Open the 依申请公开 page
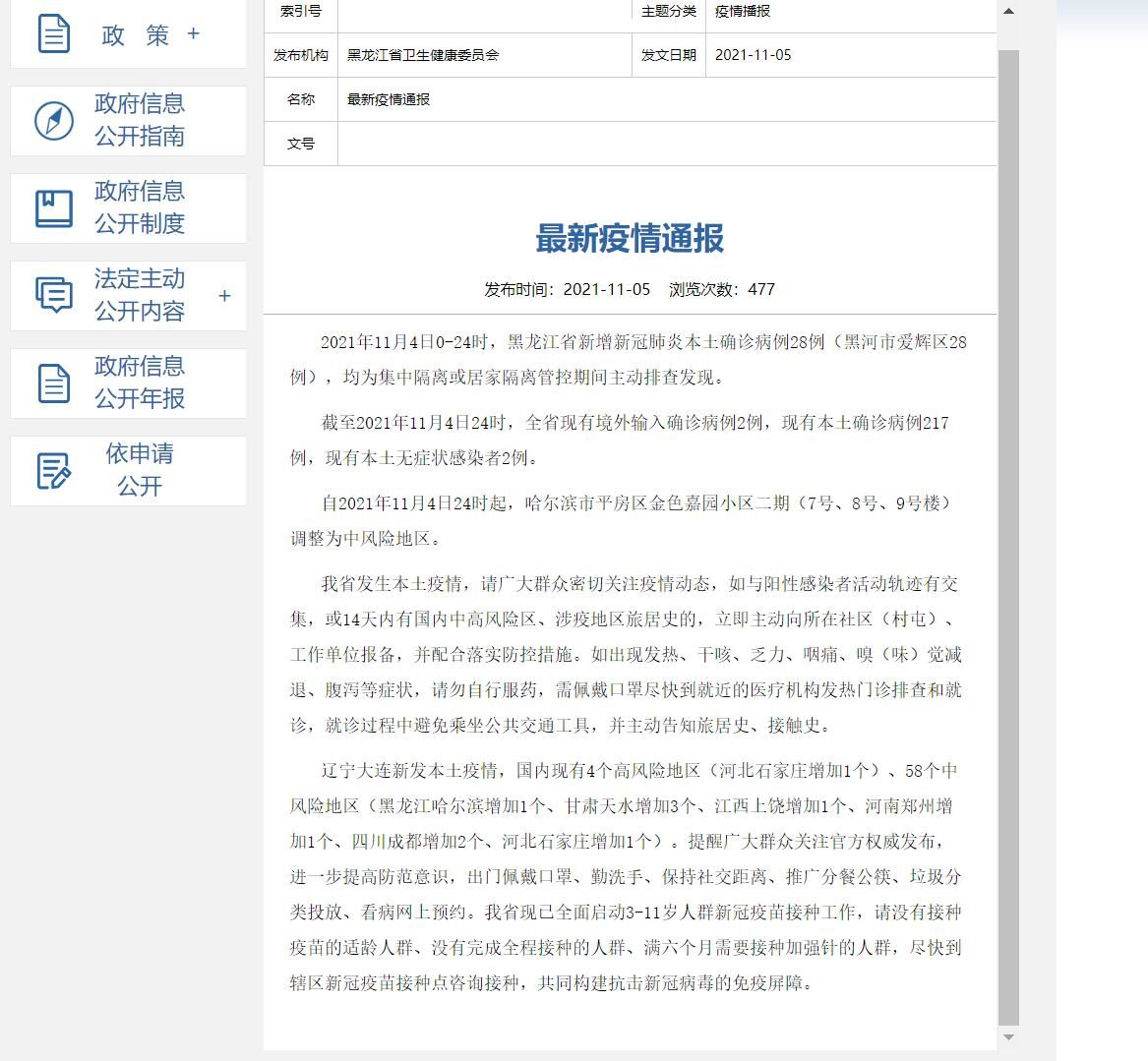1148x1061 pixels. (140, 470)
